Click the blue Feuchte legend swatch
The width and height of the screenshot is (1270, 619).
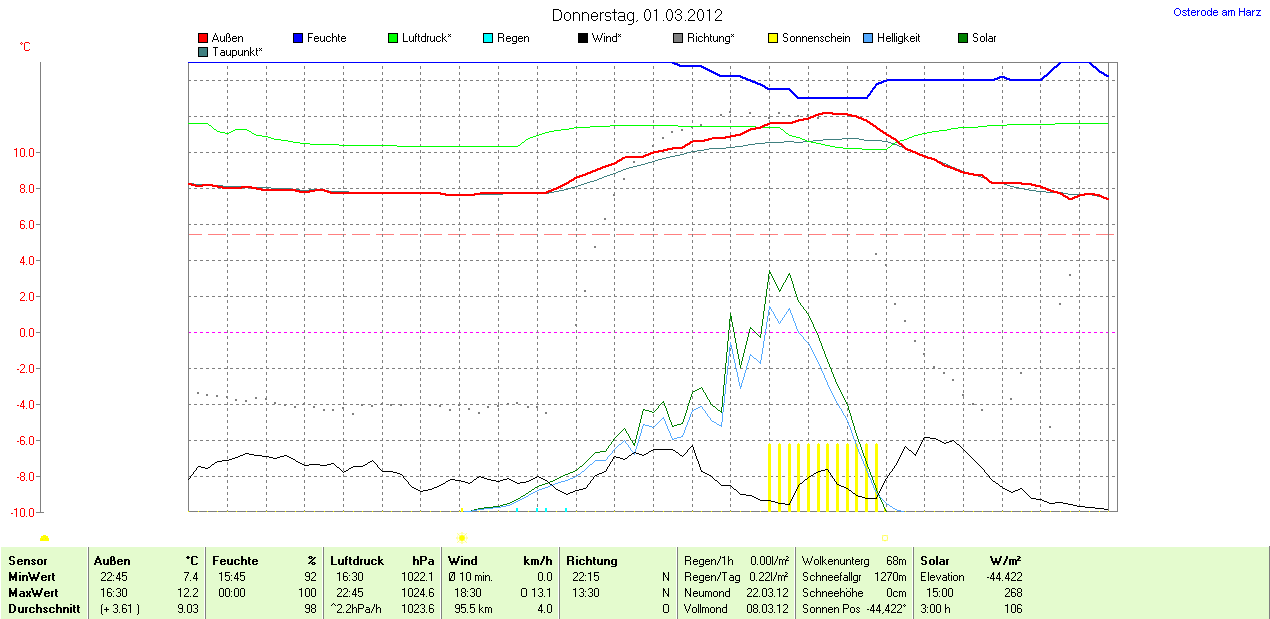(298, 38)
